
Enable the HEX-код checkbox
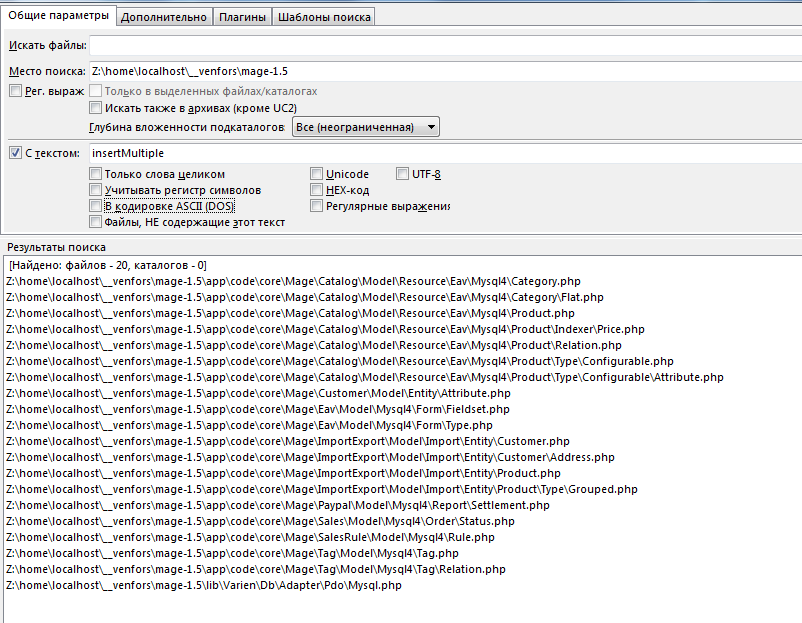[x=317, y=190]
